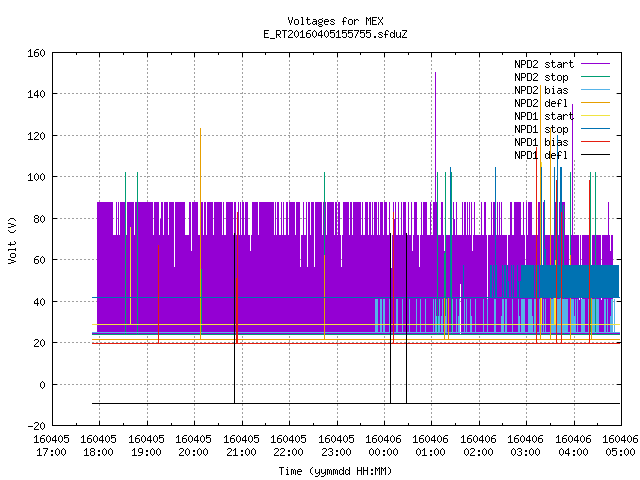Screen dimensions: 640x480
Task: Click the 'Time (yymmdd HH:MM)' x-axis label
Action: point(335,471)
